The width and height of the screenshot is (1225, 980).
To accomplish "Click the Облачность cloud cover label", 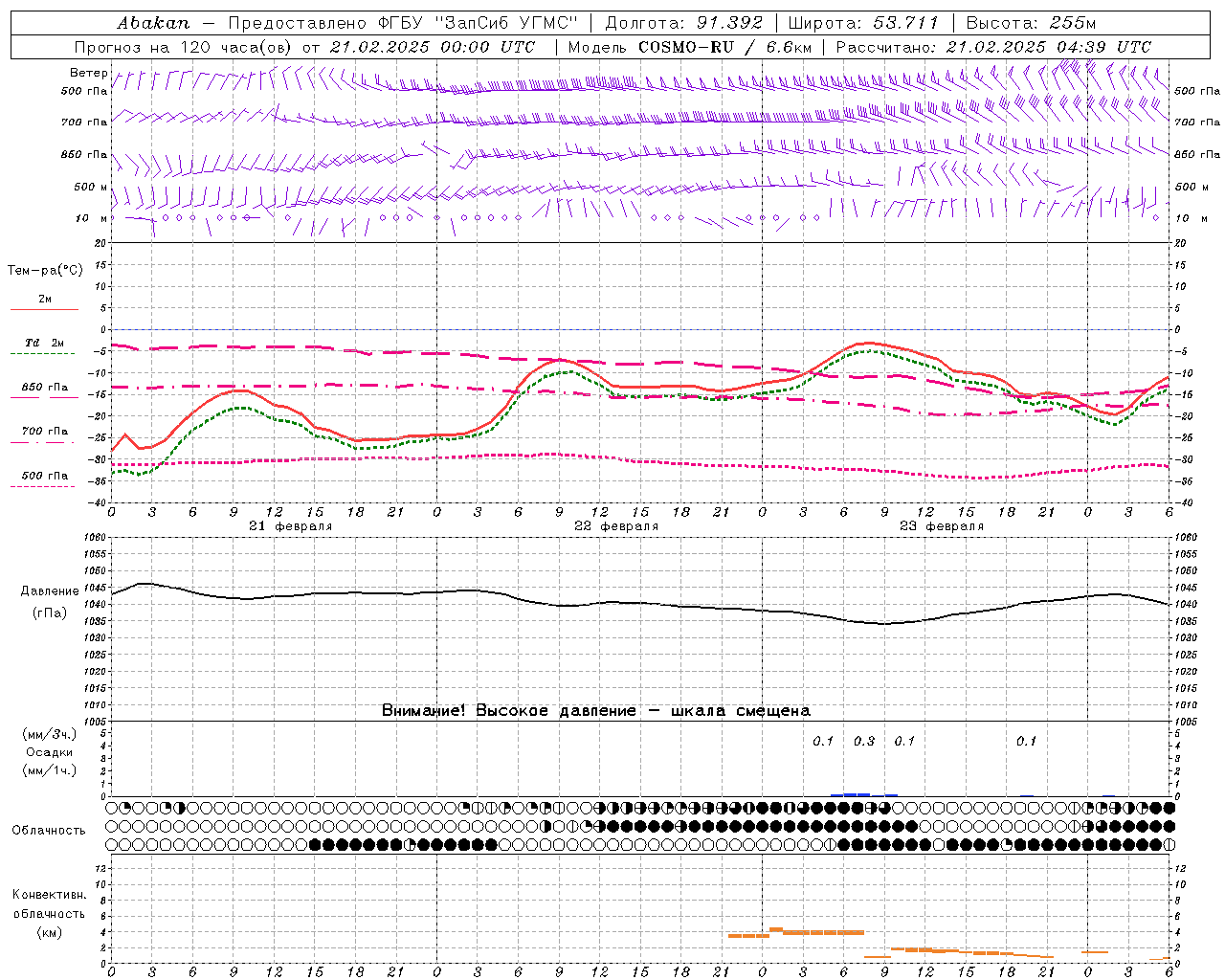I will pyautogui.click(x=49, y=830).
